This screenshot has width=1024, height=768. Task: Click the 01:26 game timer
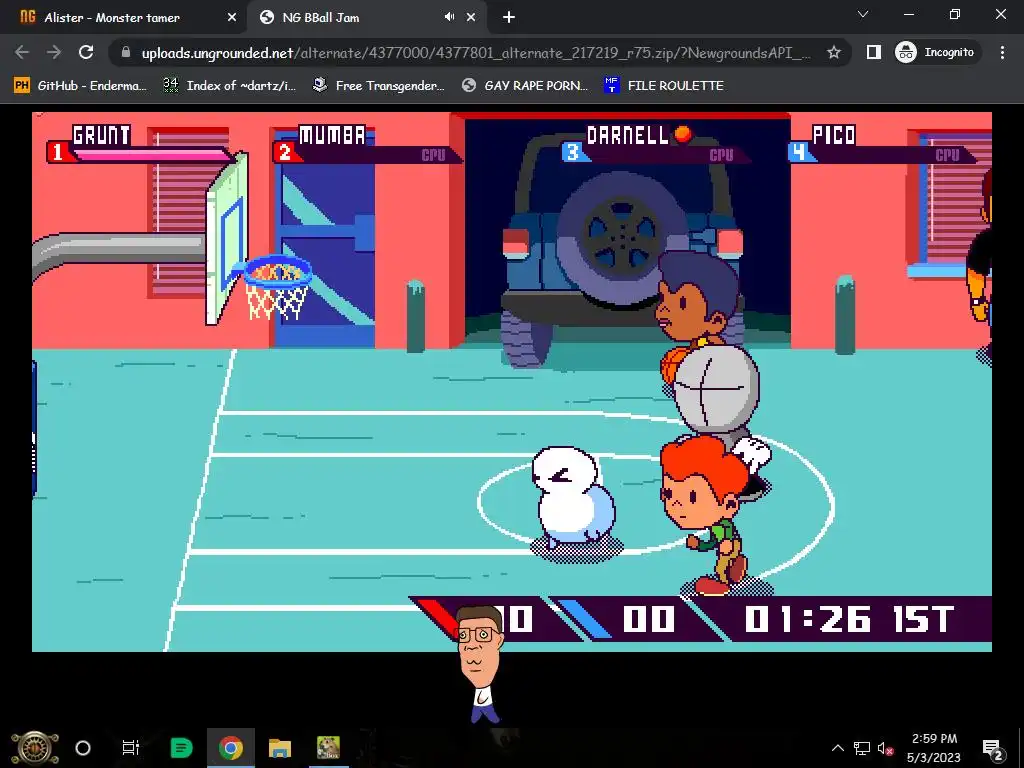(x=808, y=618)
